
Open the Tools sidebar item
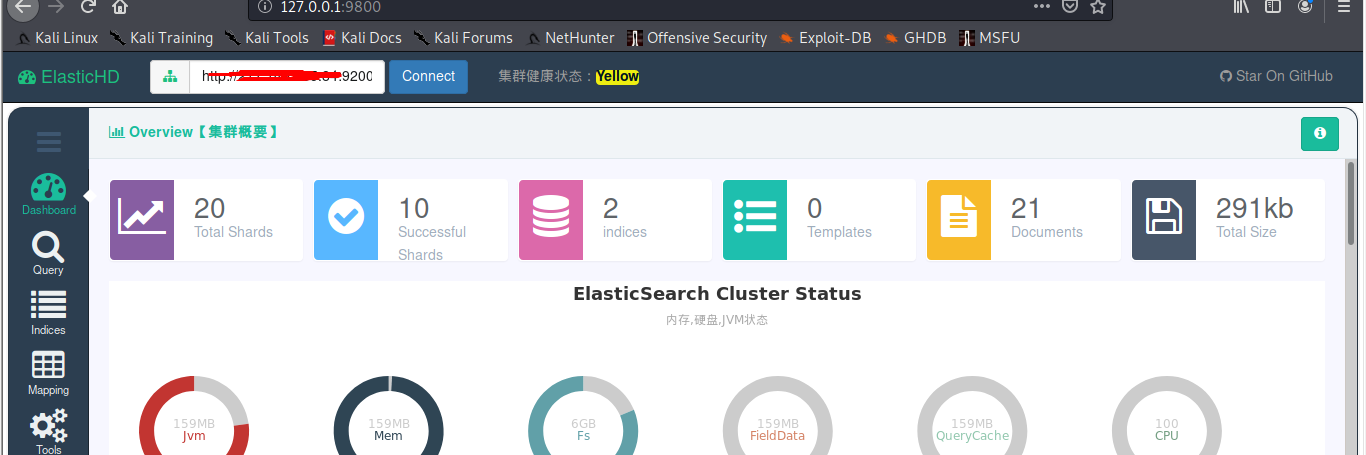pos(49,432)
